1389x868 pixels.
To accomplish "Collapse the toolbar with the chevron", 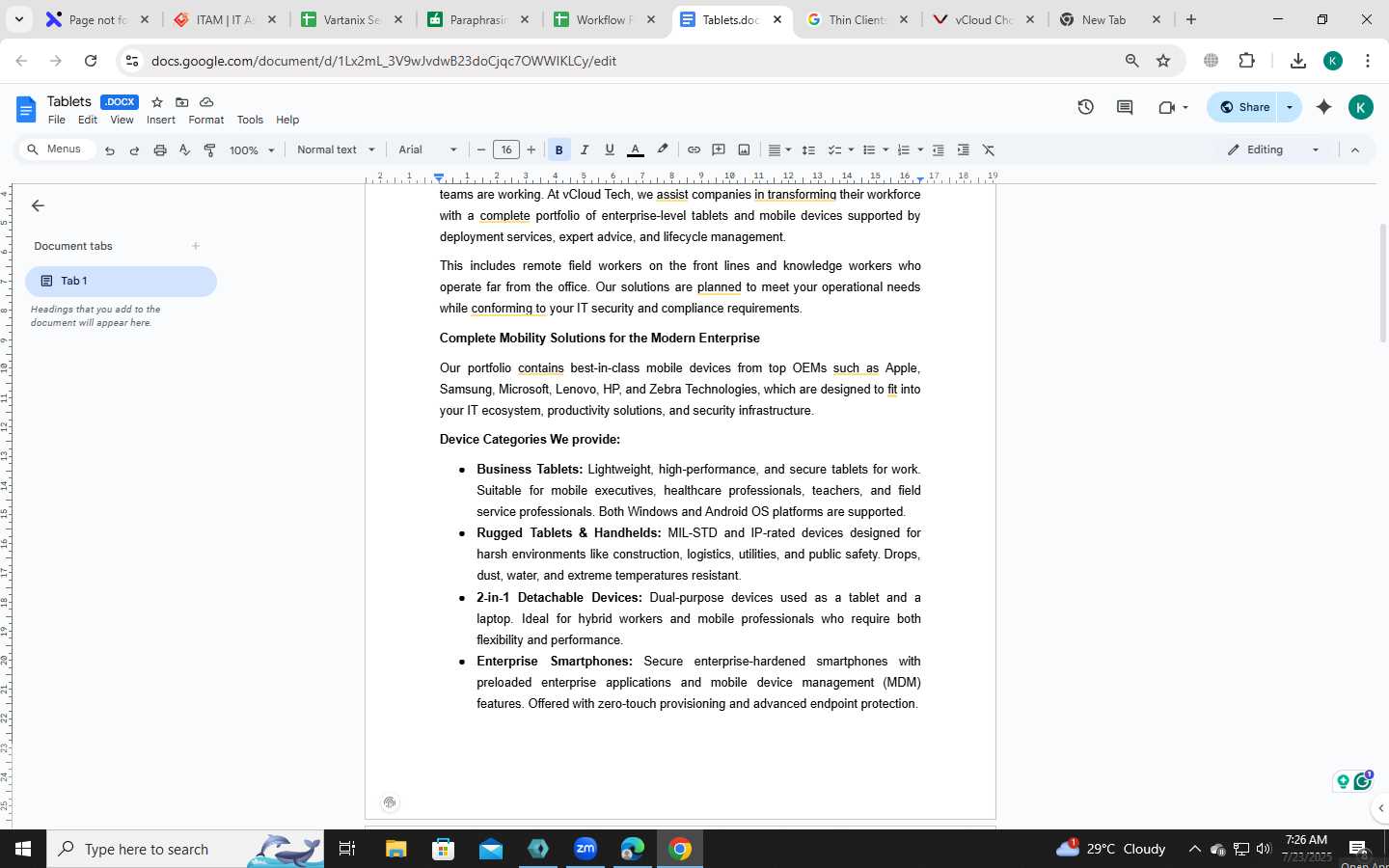I will coord(1355,150).
